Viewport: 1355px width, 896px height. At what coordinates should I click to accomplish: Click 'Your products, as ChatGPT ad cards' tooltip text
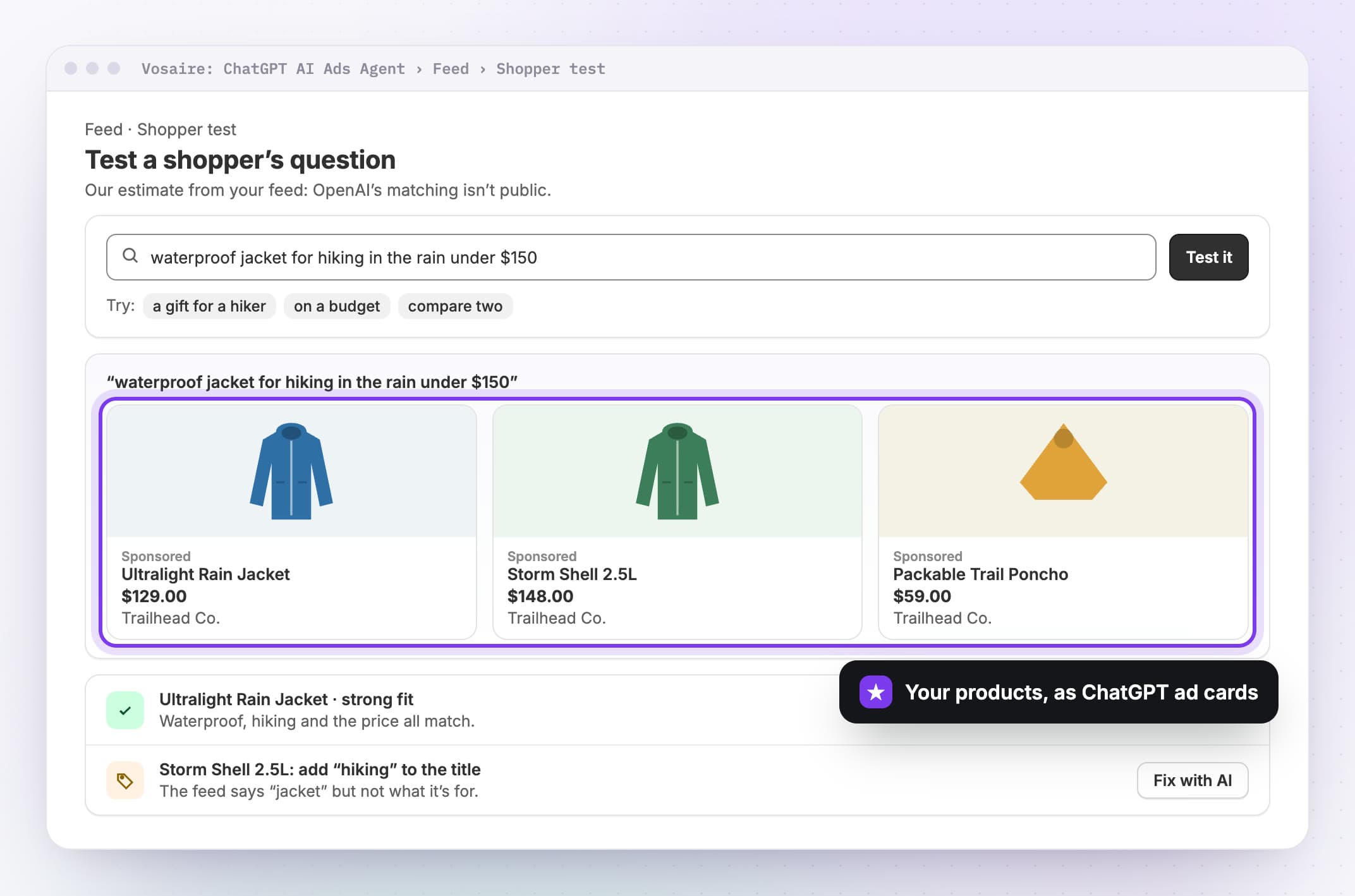(1081, 693)
